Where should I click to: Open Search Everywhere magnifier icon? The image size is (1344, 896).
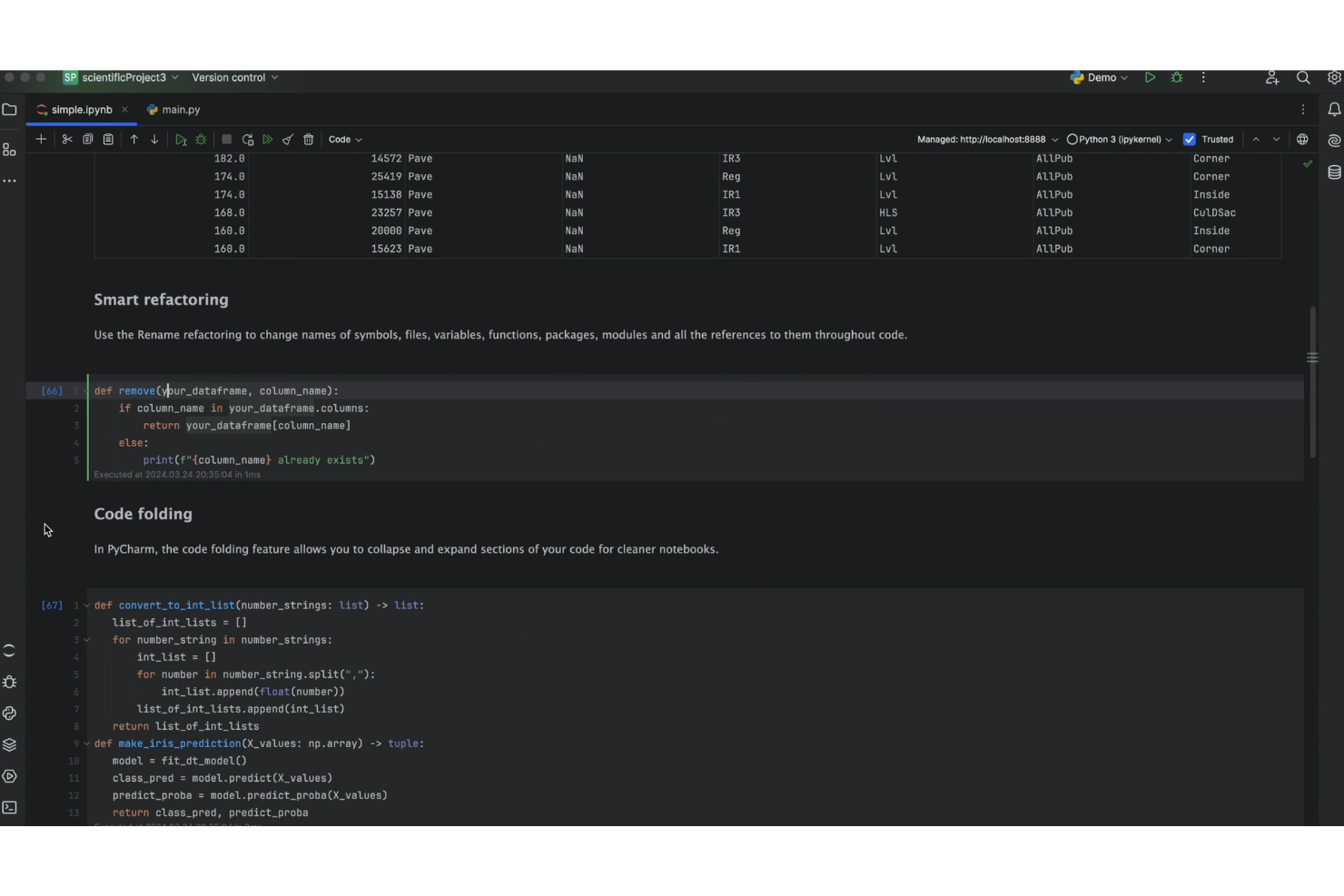click(x=1303, y=78)
